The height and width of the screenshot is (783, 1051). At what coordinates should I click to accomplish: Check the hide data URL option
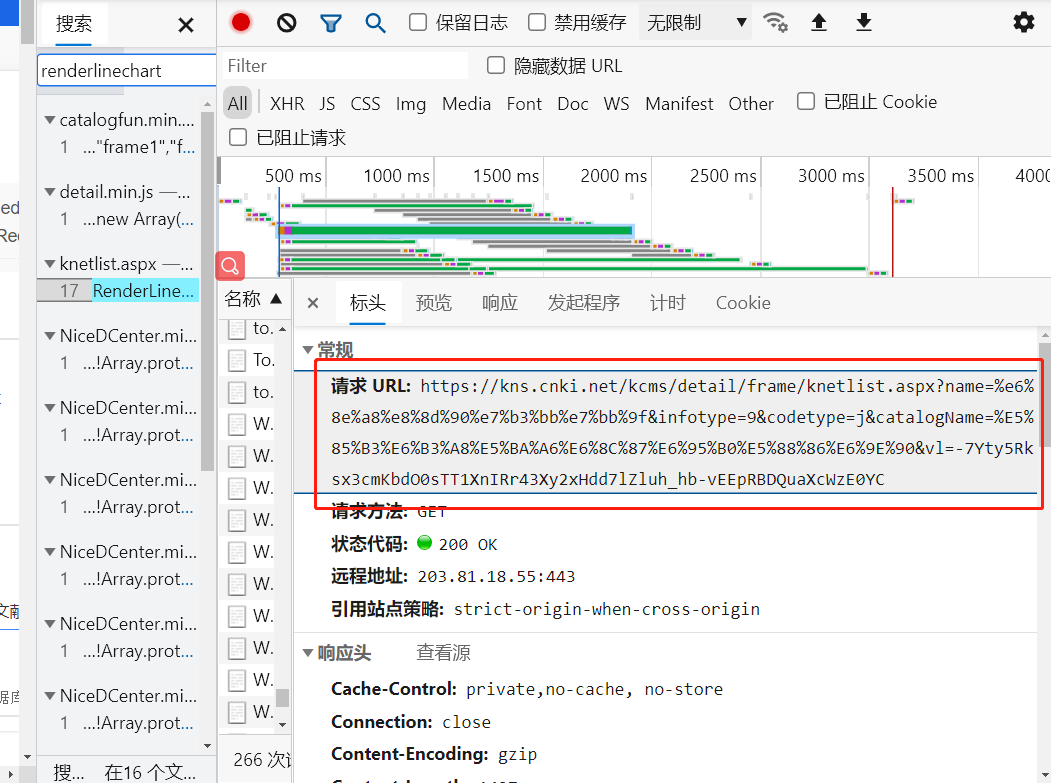[x=496, y=66]
